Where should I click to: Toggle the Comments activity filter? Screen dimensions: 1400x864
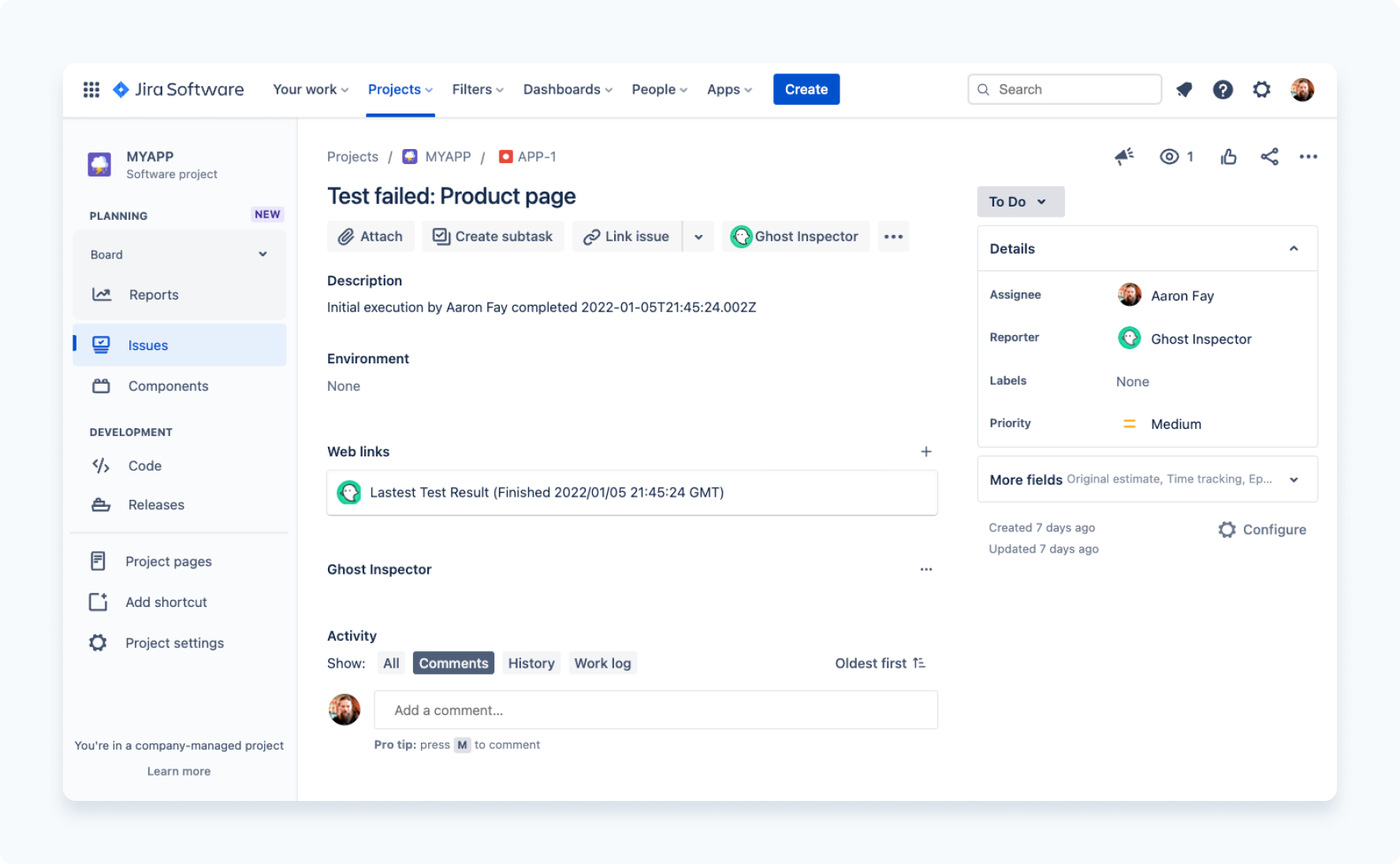coord(453,663)
